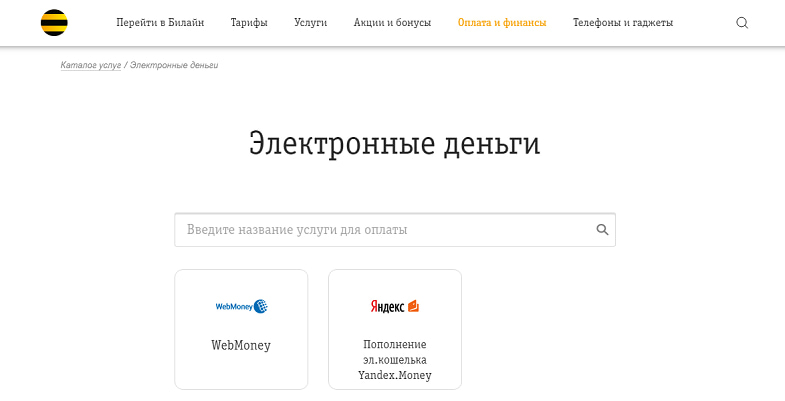Click magnifier icon inside service search field
The image size is (785, 401).
[x=602, y=230]
